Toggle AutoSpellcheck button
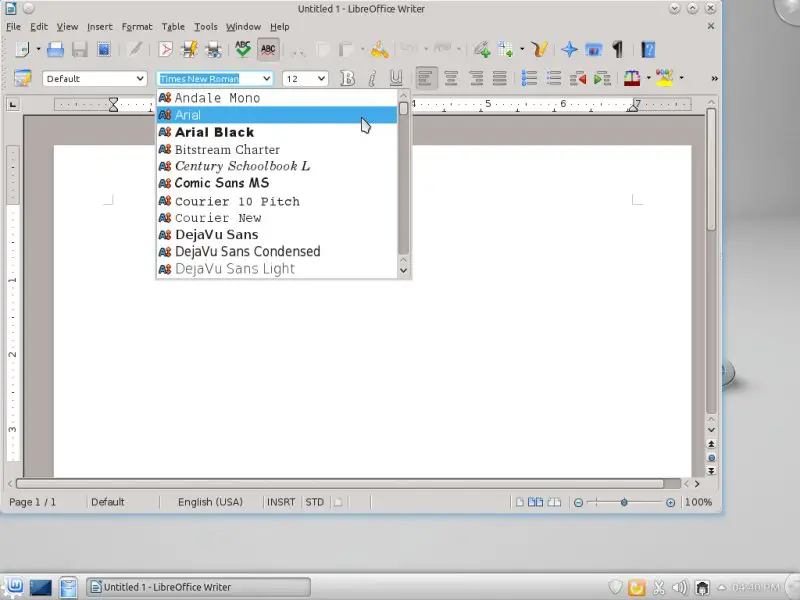Viewport: 800px width, 600px height. [268, 49]
